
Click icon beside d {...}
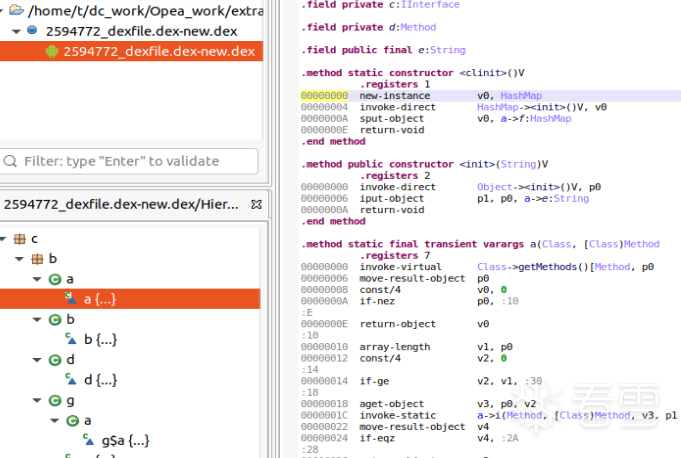pyautogui.click(x=71, y=379)
